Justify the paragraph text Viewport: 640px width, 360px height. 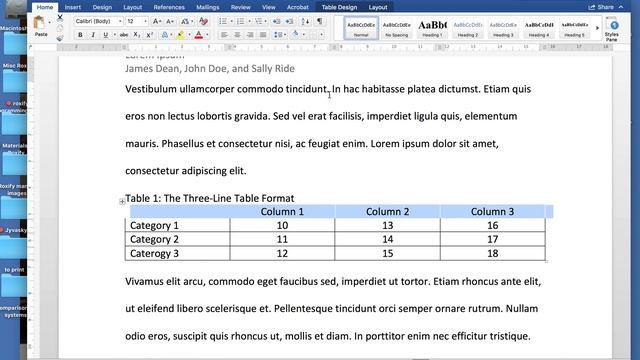pyautogui.click(x=263, y=35)
